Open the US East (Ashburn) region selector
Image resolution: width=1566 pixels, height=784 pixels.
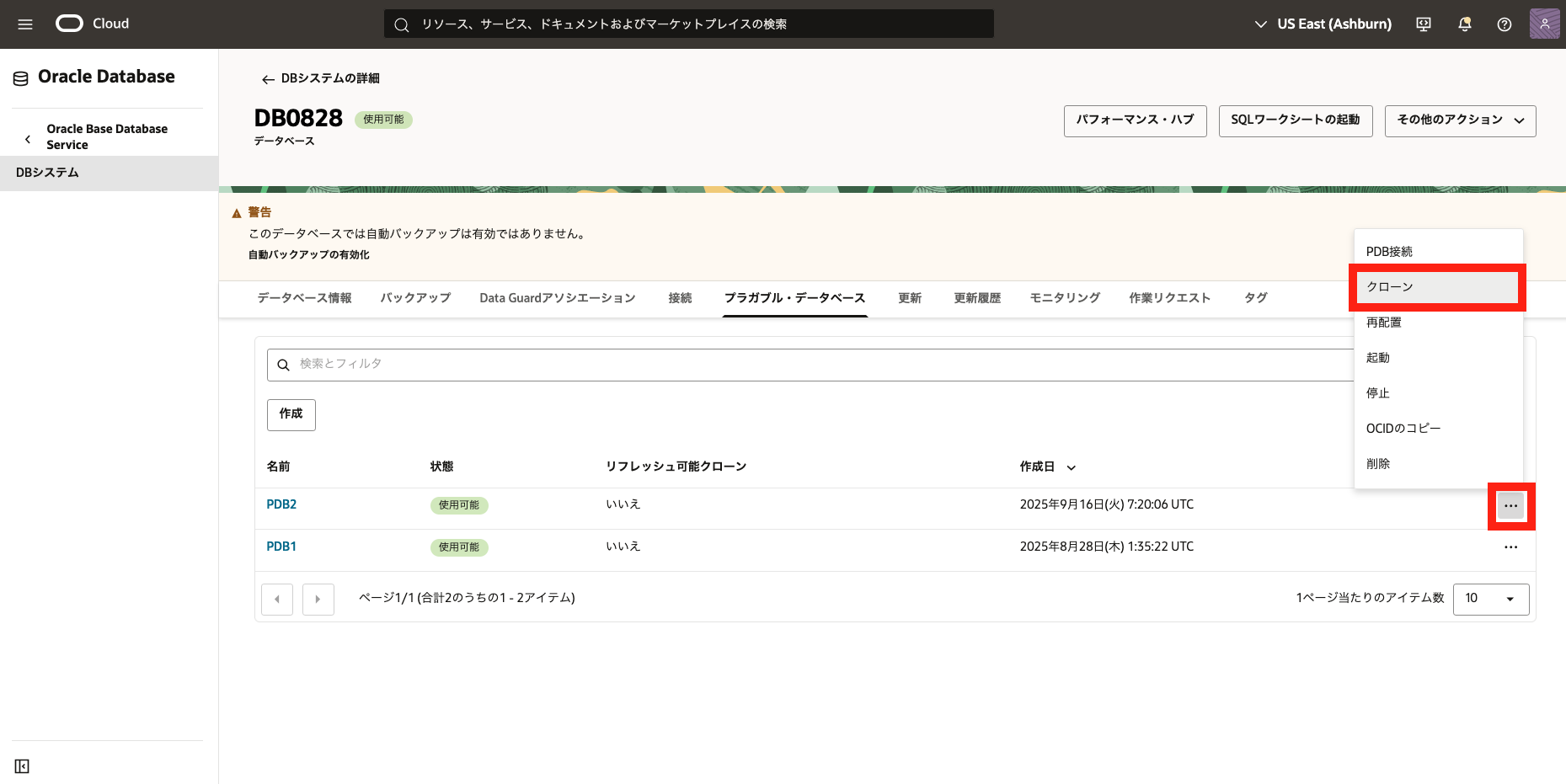[1323, 24]
